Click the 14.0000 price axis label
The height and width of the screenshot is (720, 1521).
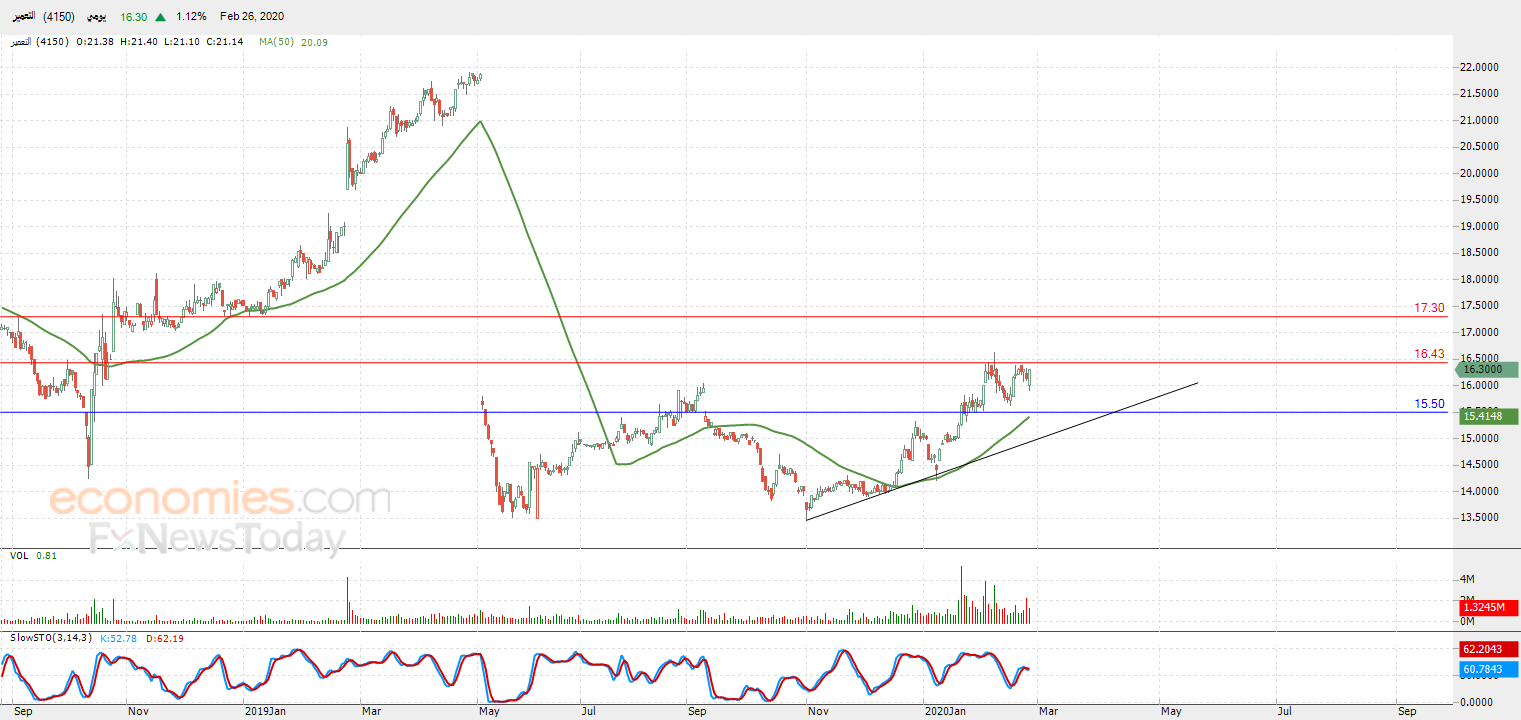coord(1479,491)
